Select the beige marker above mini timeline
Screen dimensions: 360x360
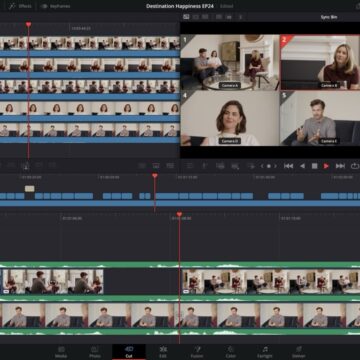pyautogui.click(x=29, y=189)
